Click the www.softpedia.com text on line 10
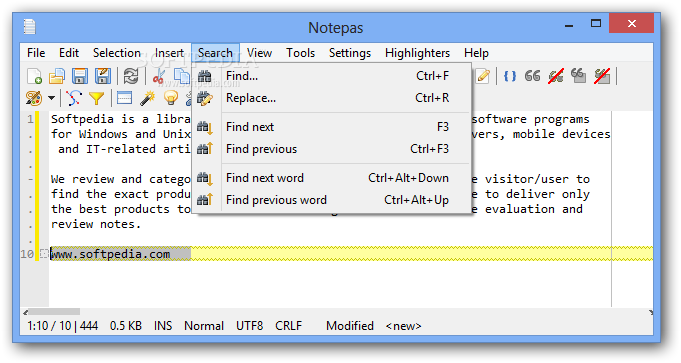Image resolution: width=681 pixels, height=363 pixels. (110, 254)
